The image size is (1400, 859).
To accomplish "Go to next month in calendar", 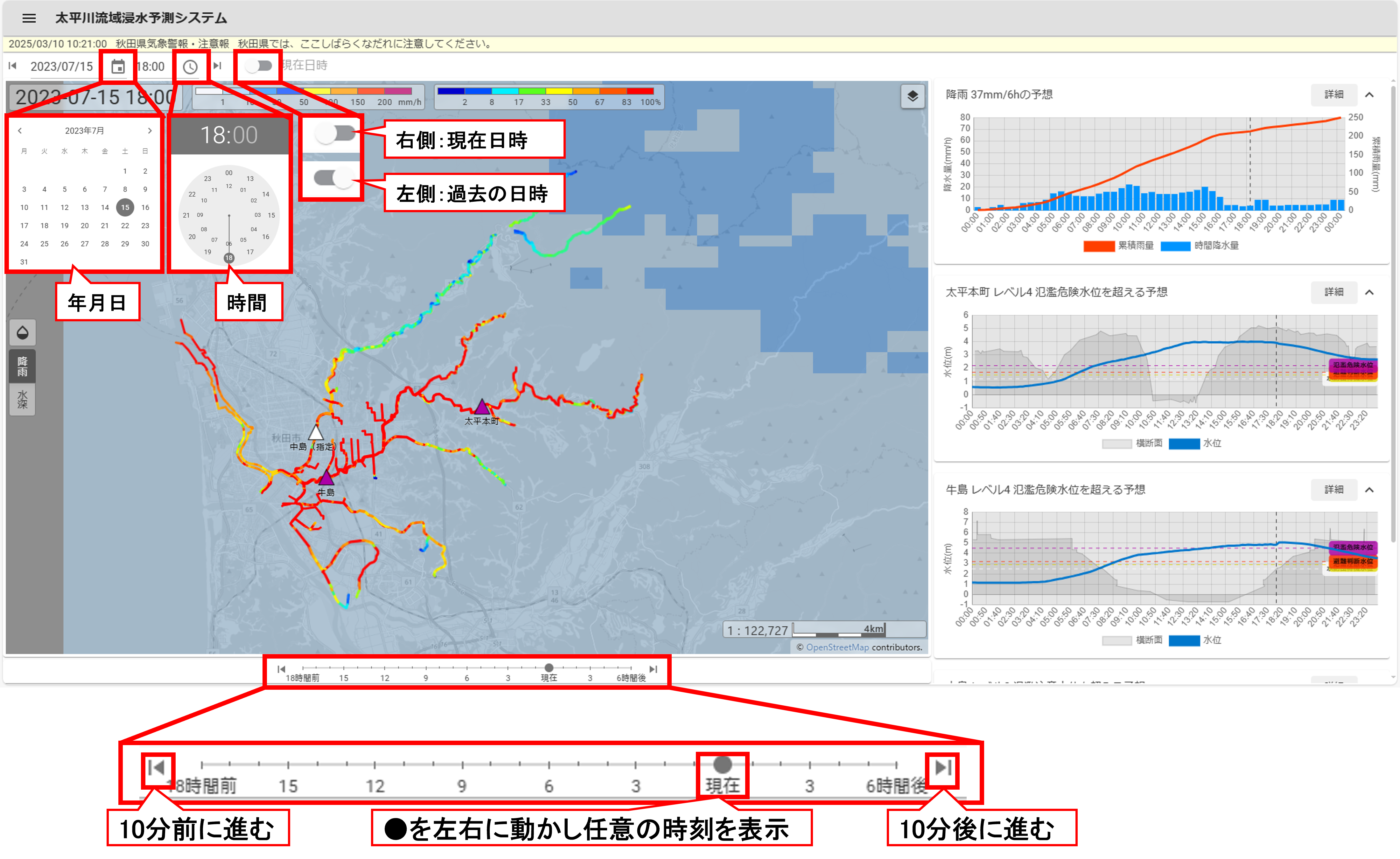I will [150, 131].
